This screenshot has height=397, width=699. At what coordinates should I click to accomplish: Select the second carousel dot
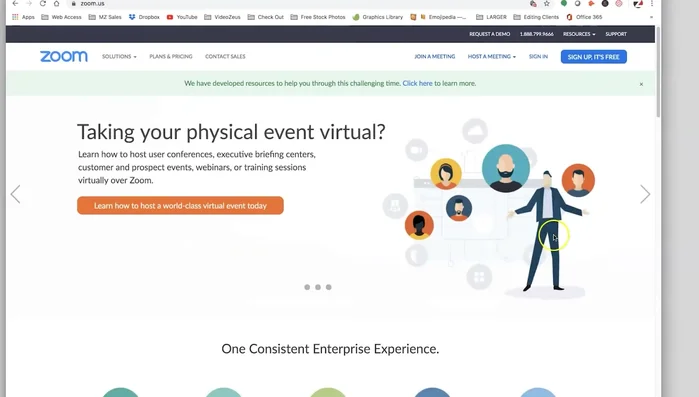tap(318, 287)
